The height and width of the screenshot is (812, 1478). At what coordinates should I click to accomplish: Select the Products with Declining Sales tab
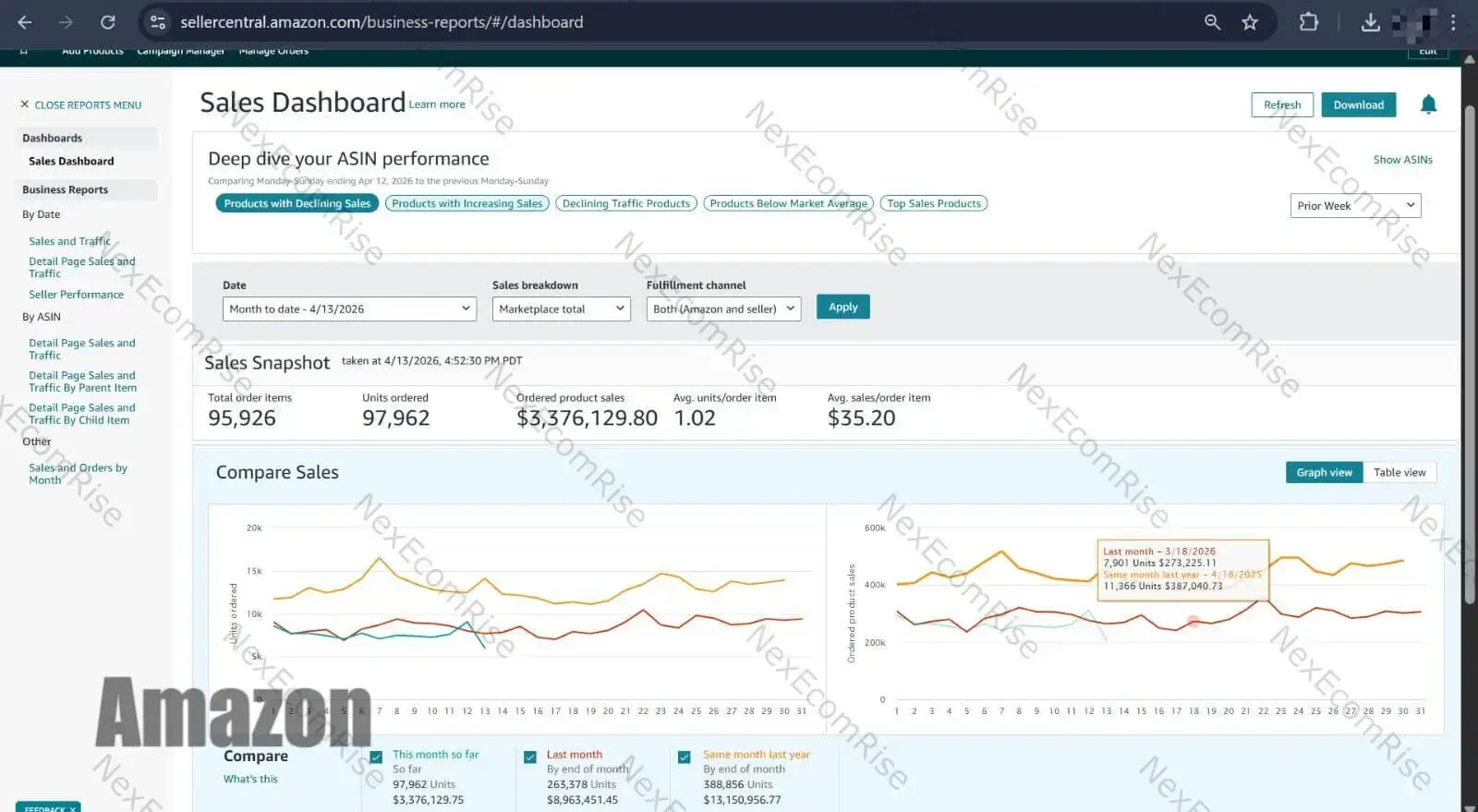(297, 203)
